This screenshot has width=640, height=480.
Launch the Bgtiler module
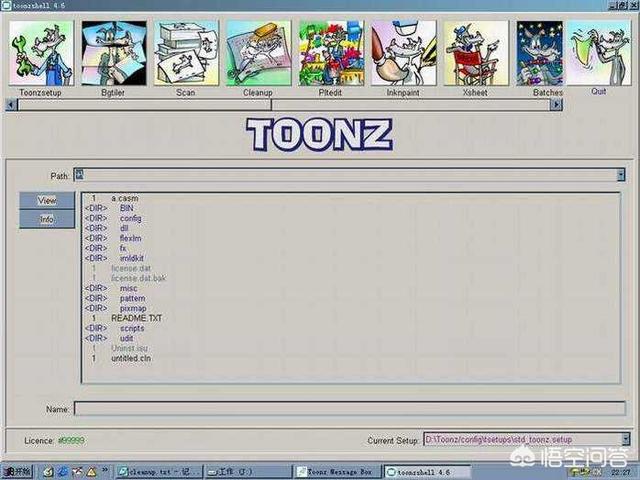[x=114, y=53]
